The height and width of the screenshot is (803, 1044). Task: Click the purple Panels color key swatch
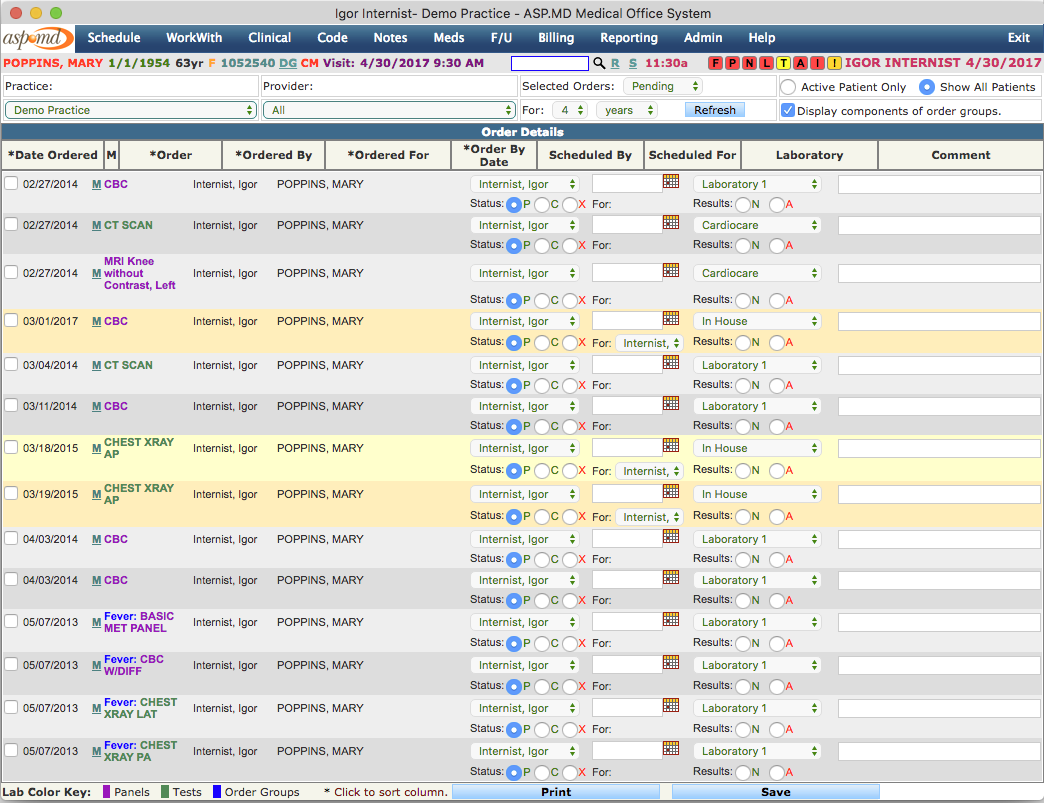click(x=107, y=792)
